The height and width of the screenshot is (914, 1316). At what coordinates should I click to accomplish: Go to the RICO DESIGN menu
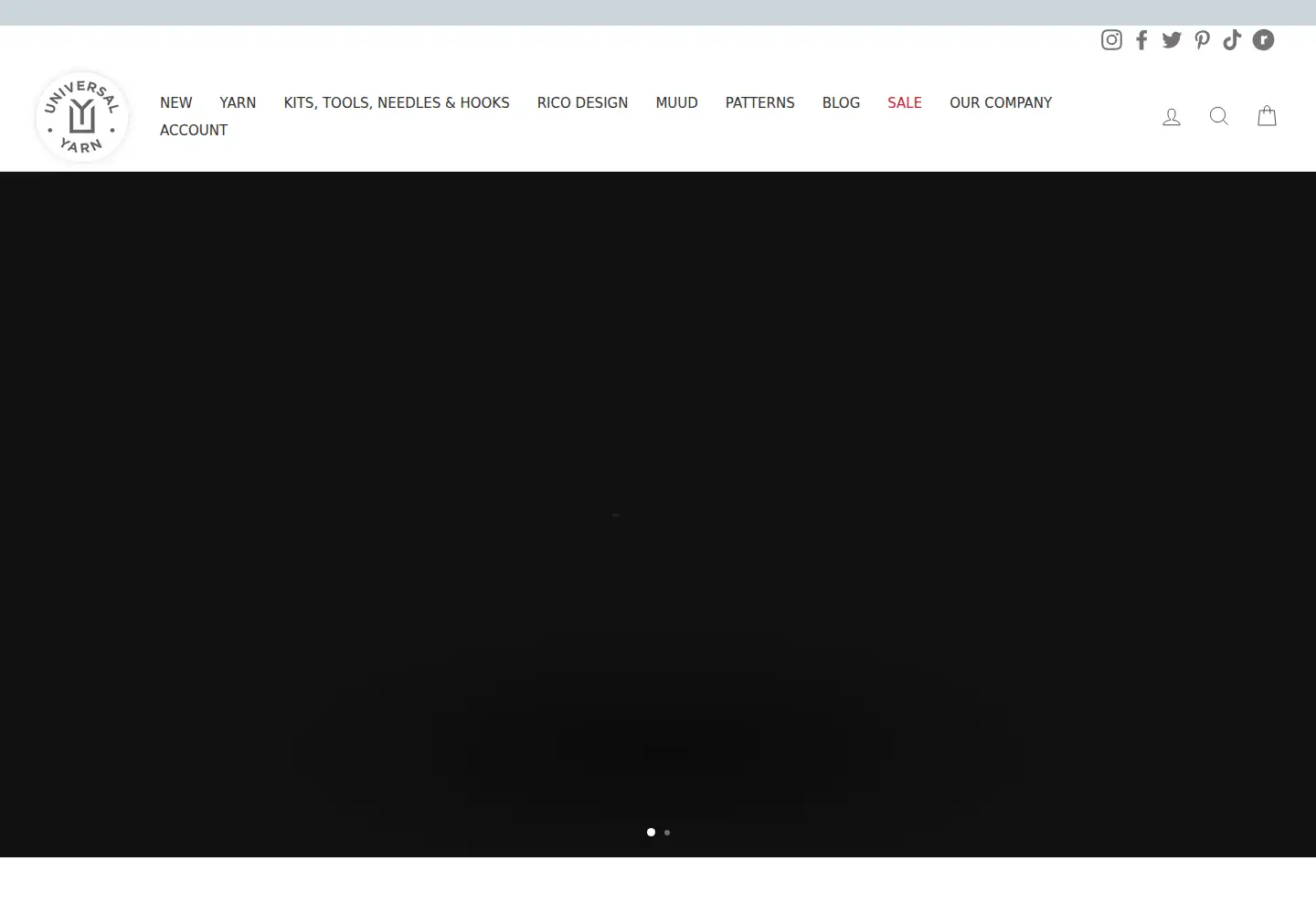[x=582, y=102]
